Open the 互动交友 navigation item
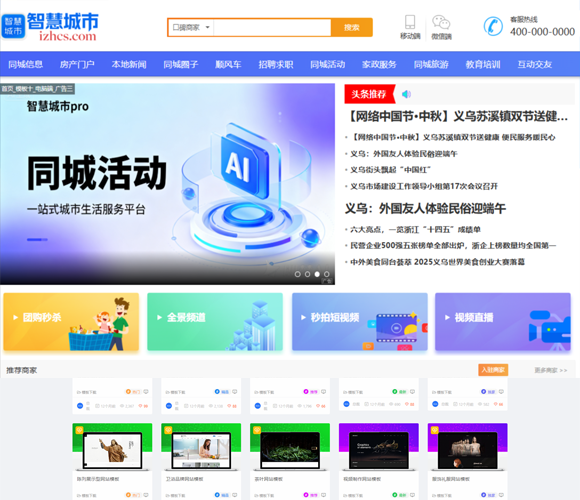This screenshot has height=500, width=580. point(535,64)
